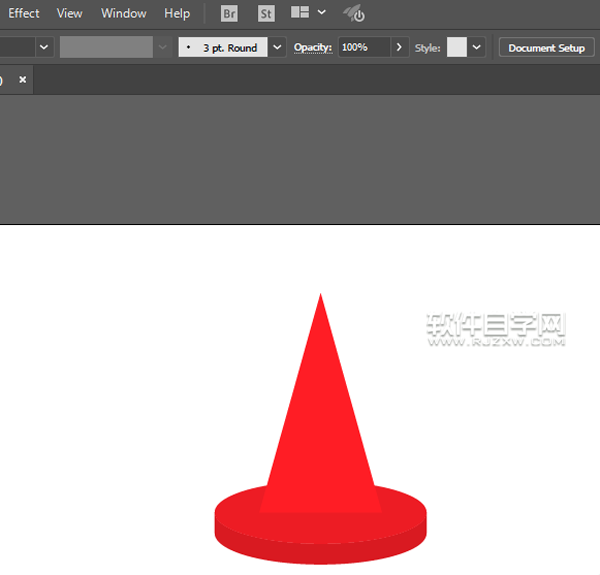Click the Opacity 100% input field
Viewport: 600px width, 575px height.
pyautogui.click(x=363, y=47)
